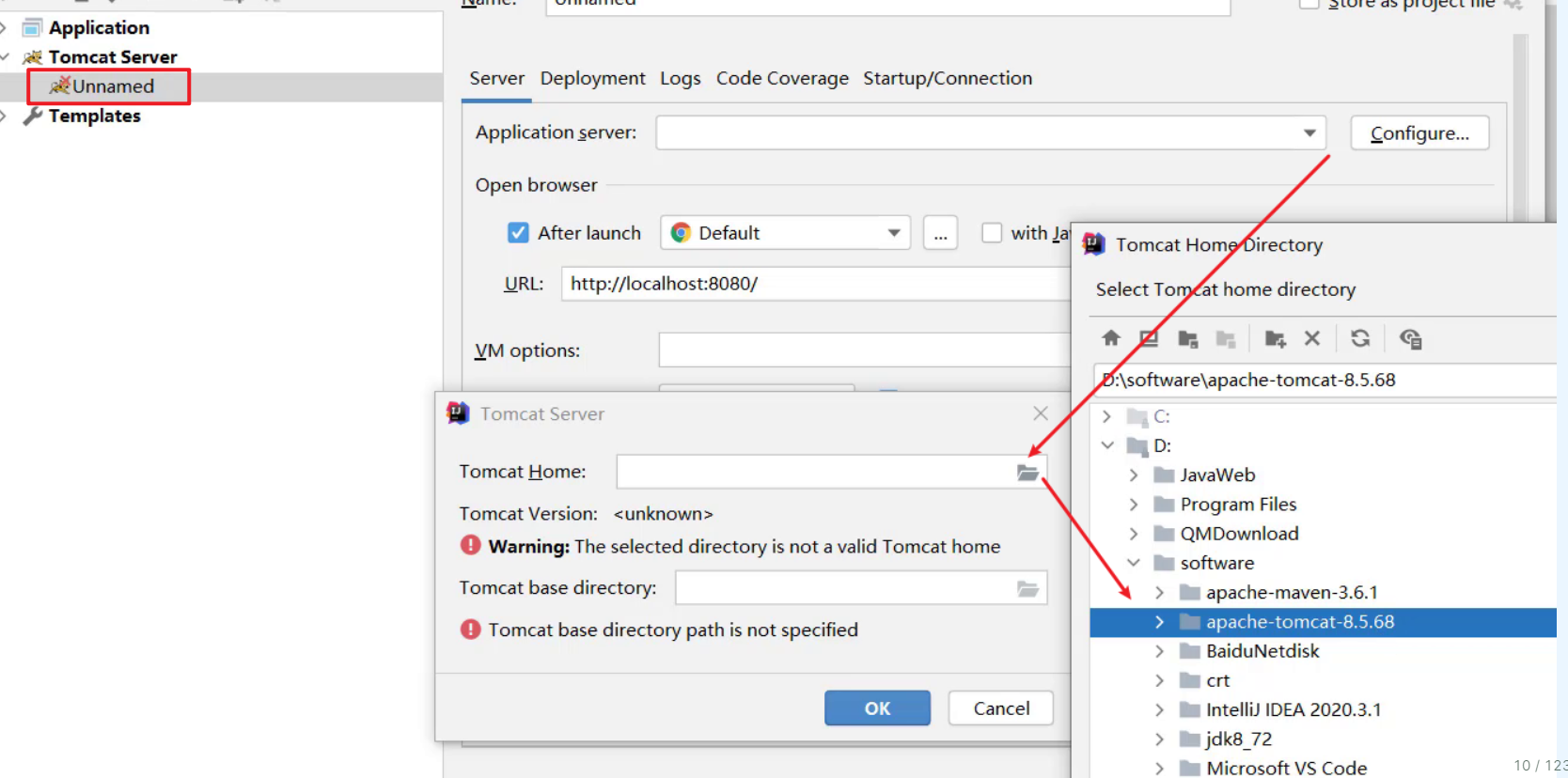Click the Application configuration type icon

(32, 27)
